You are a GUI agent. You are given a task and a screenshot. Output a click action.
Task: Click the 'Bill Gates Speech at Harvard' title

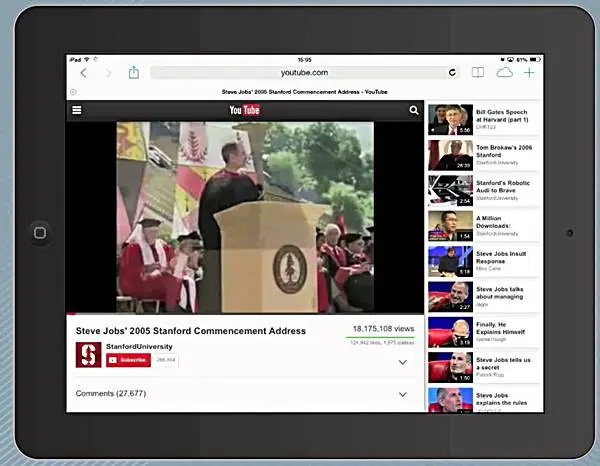pyautogui.click(x=502, y=116)
